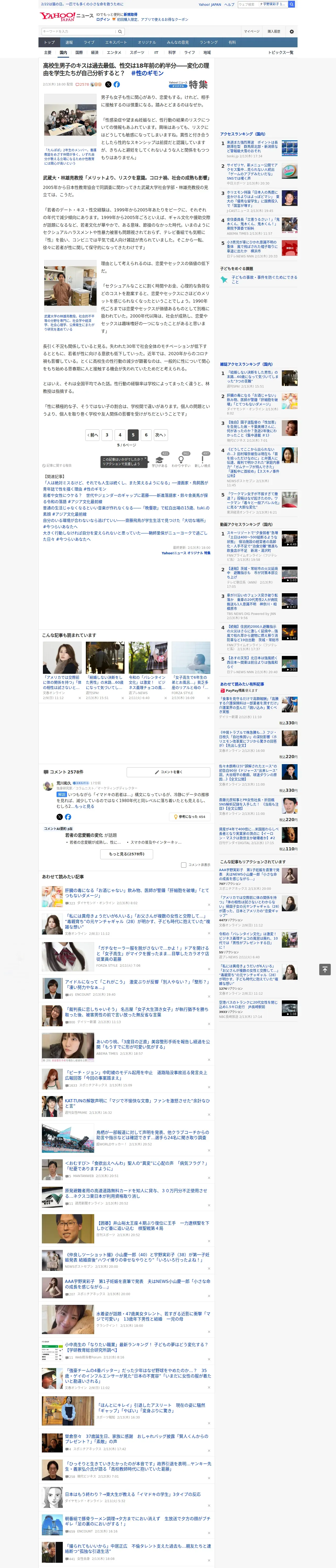The image size is (336, 1568).
Task: Jump to article page 6
Action: pyautogui.click(x=146, y=435)
